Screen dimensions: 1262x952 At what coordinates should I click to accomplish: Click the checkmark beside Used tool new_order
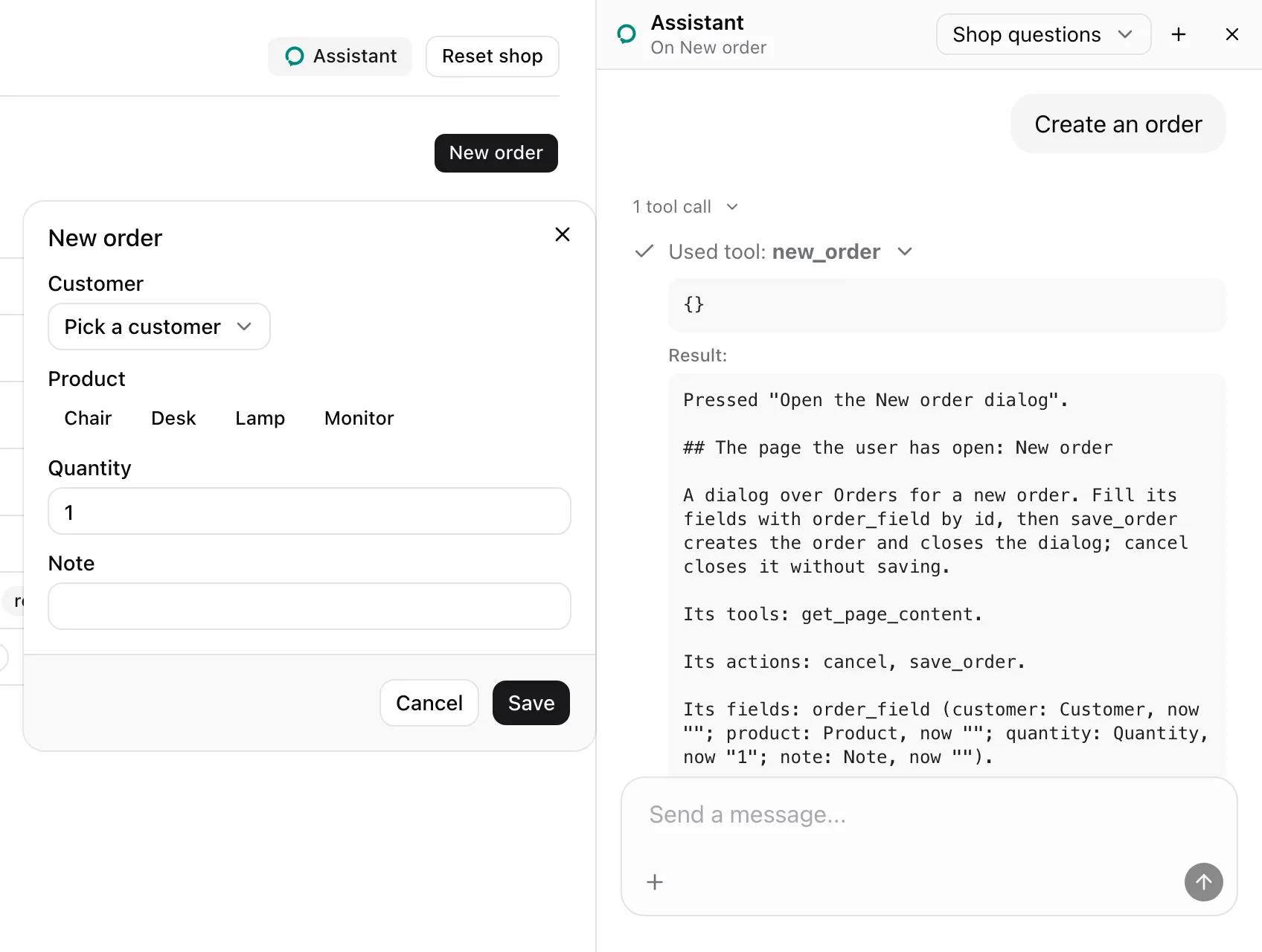pyautogui.click(x=644, y=251)
